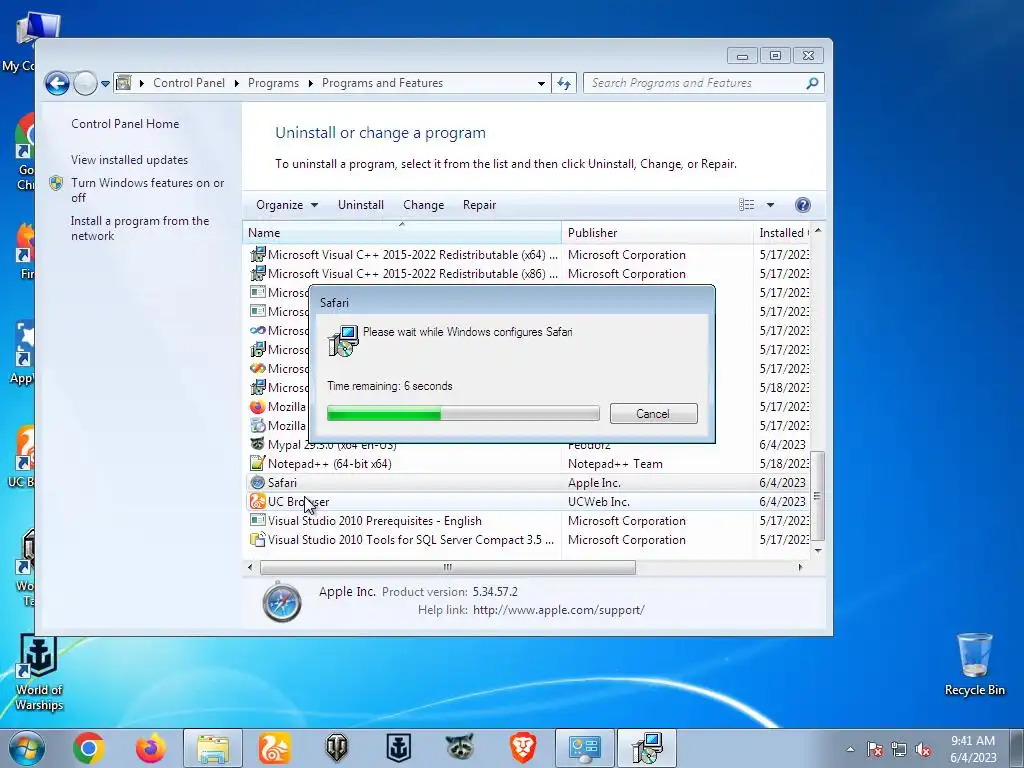Viewport: 1024px width, 768px height.
Task: Click the Mozilla Firefox icon in list
Action: (257, 407)
